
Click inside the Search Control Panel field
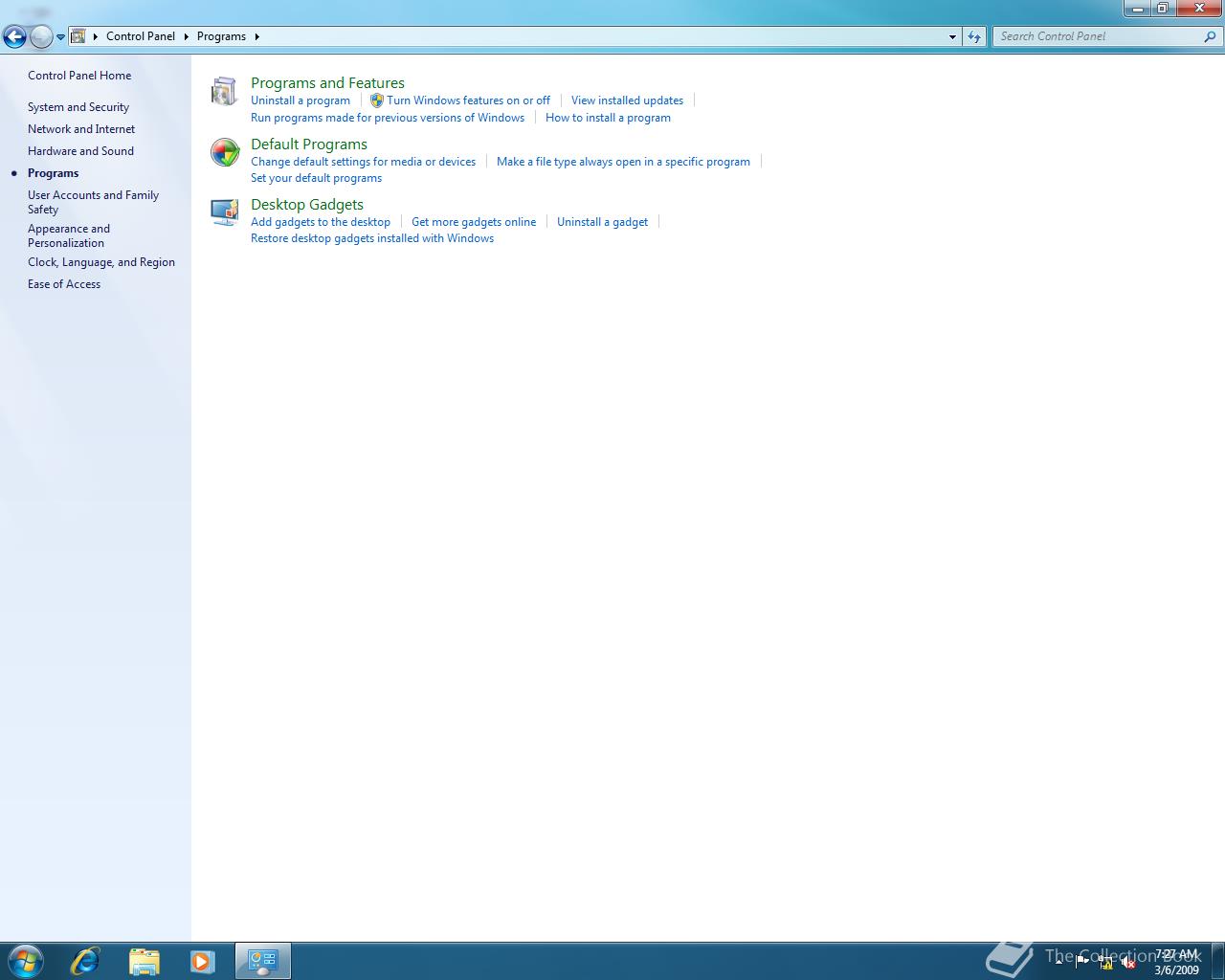tap(1101, 35)
